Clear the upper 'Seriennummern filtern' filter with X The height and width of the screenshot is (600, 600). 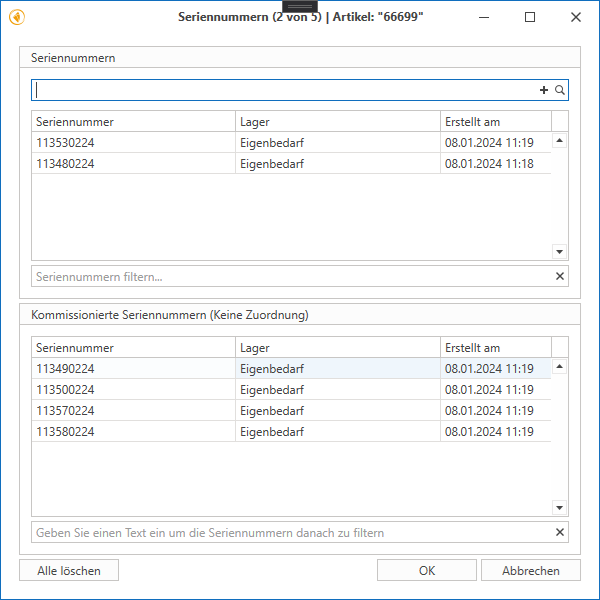click(560, 276)
